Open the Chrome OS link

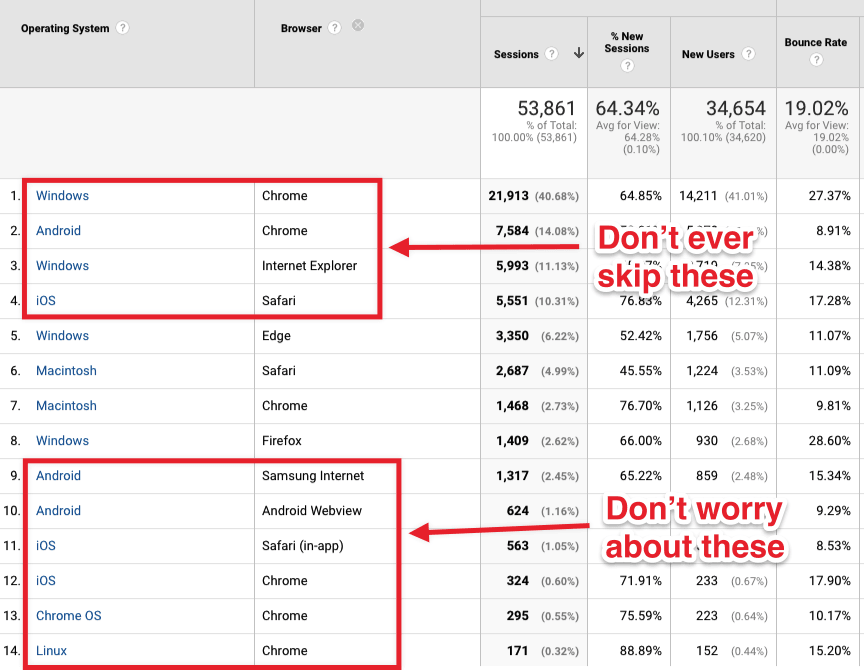(69, 615)
